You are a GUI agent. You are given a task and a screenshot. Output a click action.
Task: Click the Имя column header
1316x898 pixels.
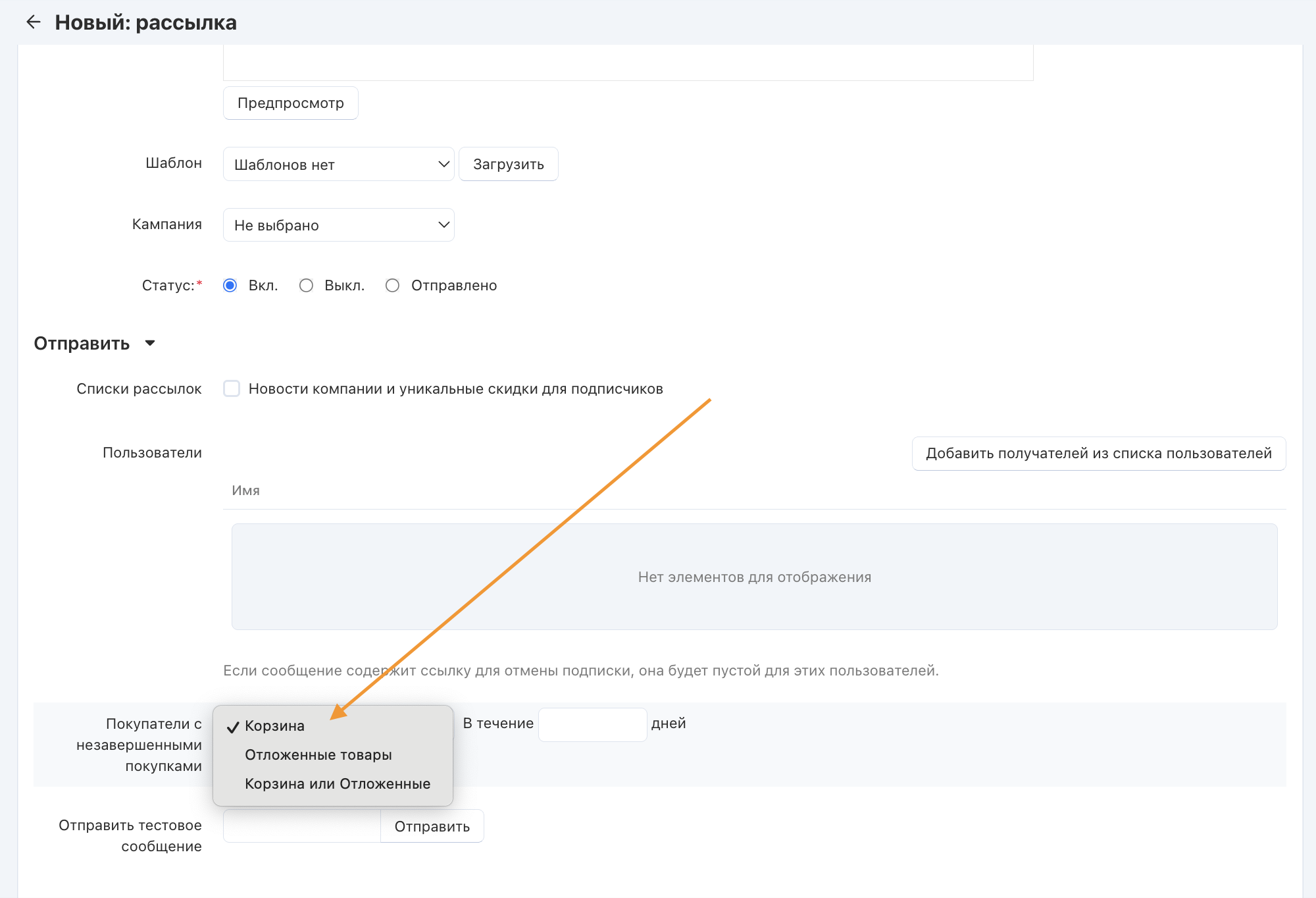(245, 490)
